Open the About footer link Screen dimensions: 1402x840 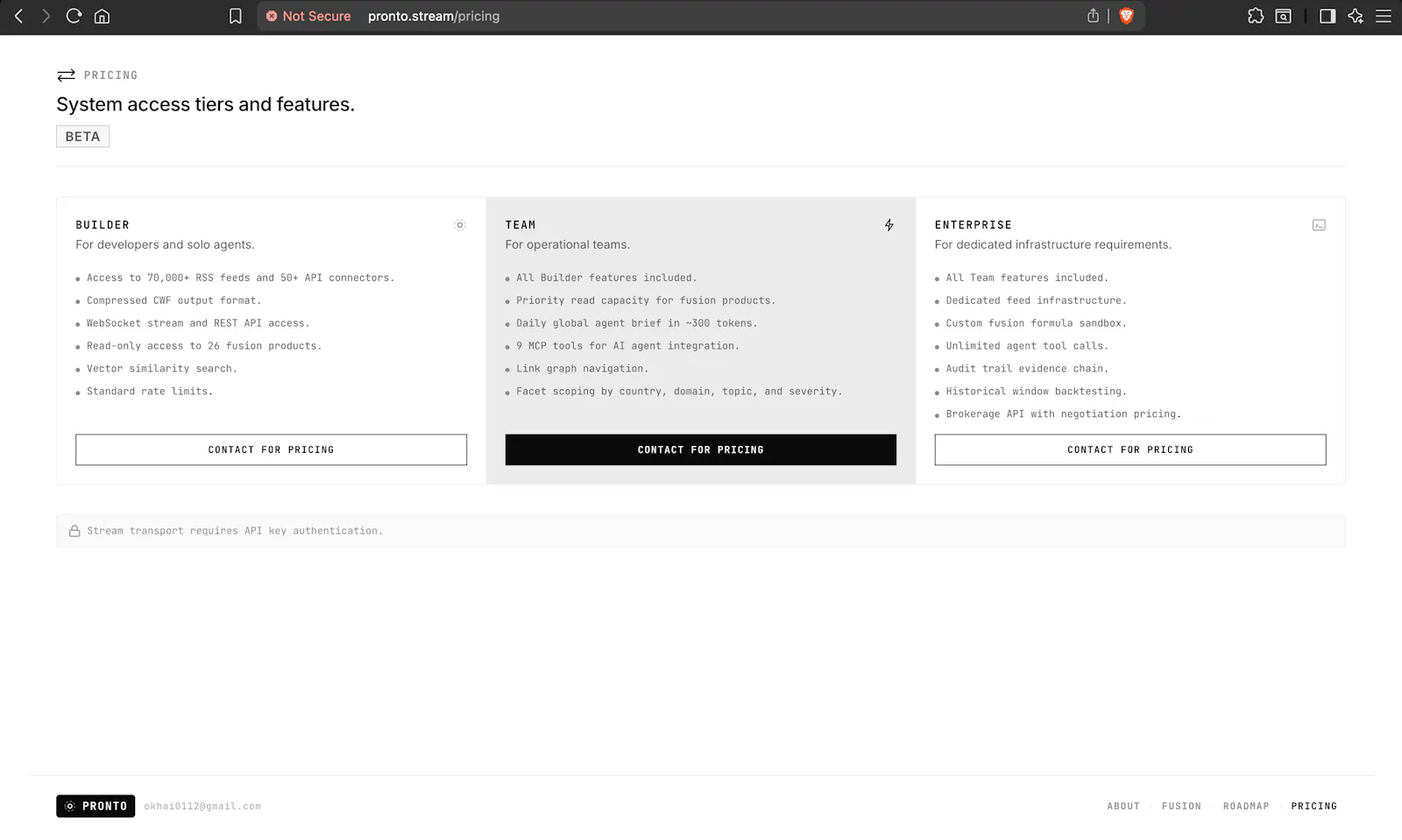coord(1123,806)
